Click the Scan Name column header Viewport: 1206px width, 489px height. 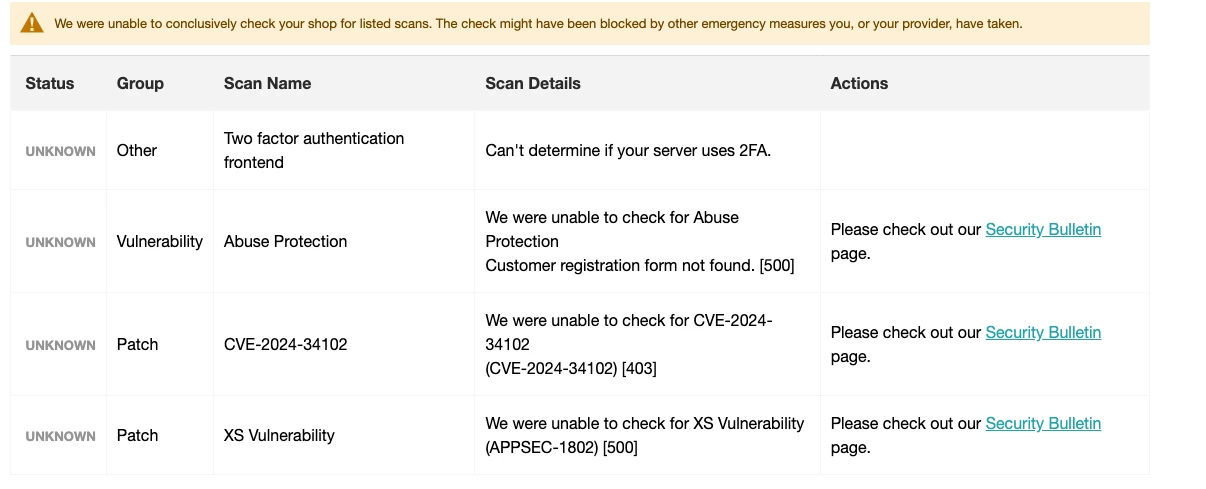(x=267, y=84)
